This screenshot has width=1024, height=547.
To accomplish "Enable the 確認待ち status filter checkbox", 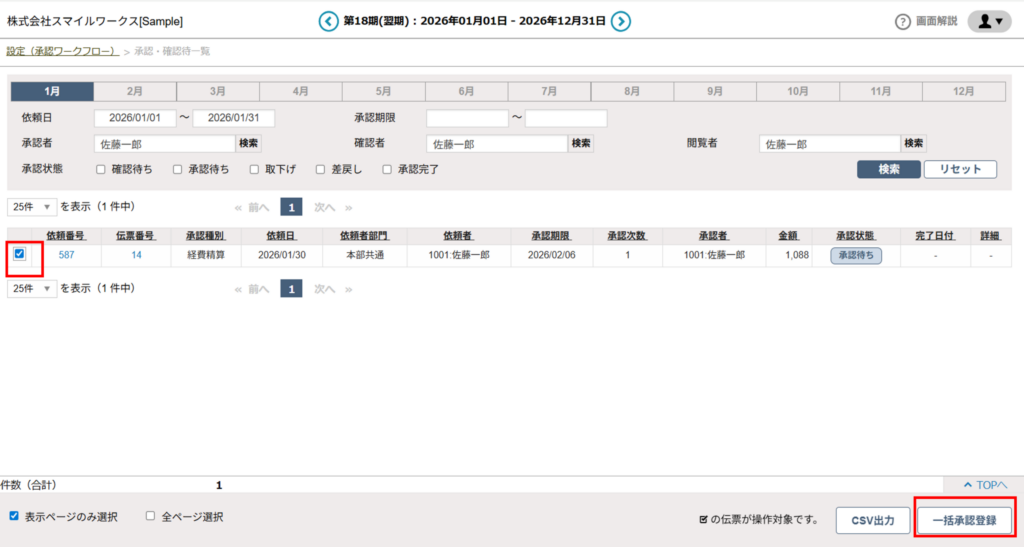I will tap(101, 170).
